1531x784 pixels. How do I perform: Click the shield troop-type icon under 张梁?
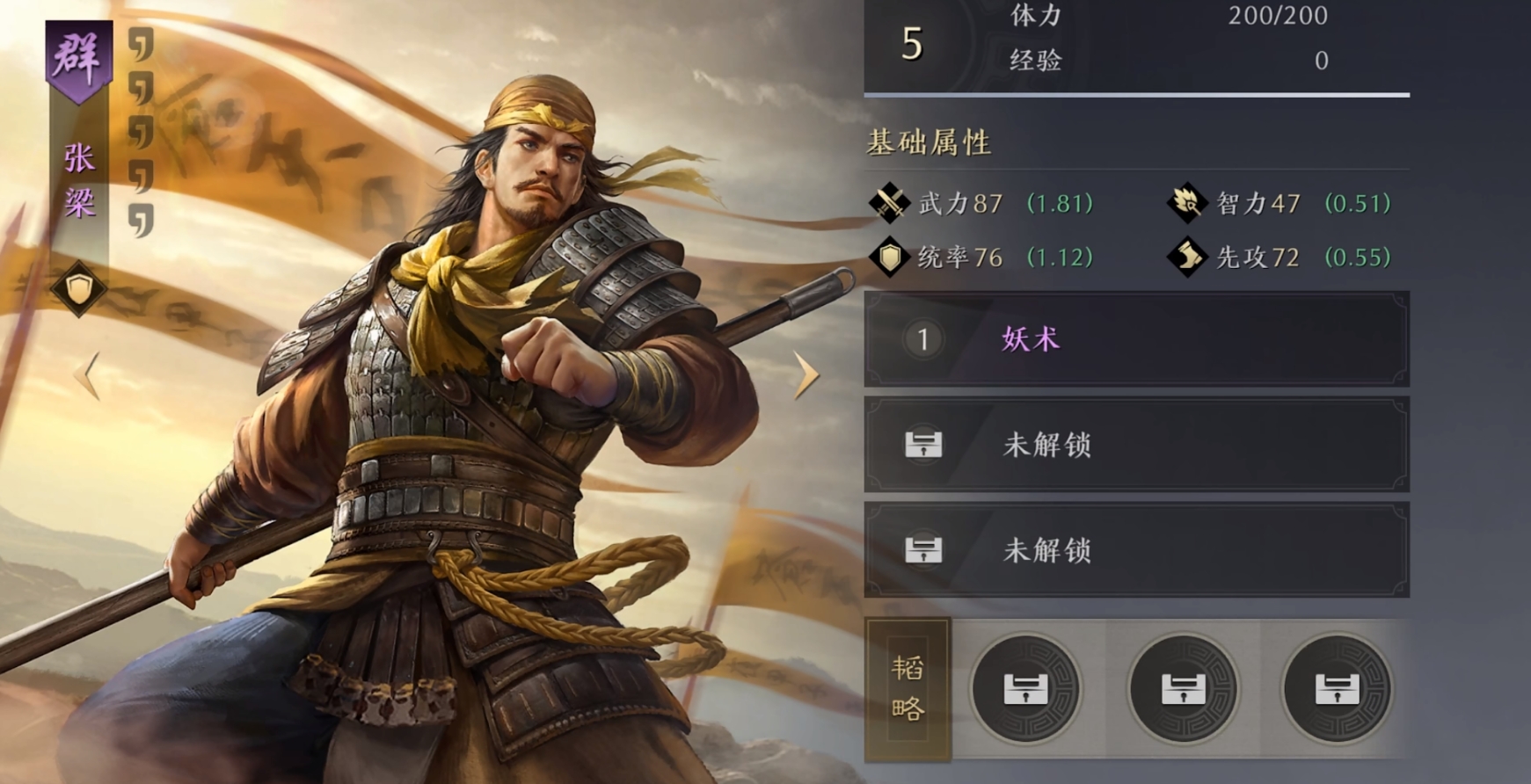pos(79,288)
